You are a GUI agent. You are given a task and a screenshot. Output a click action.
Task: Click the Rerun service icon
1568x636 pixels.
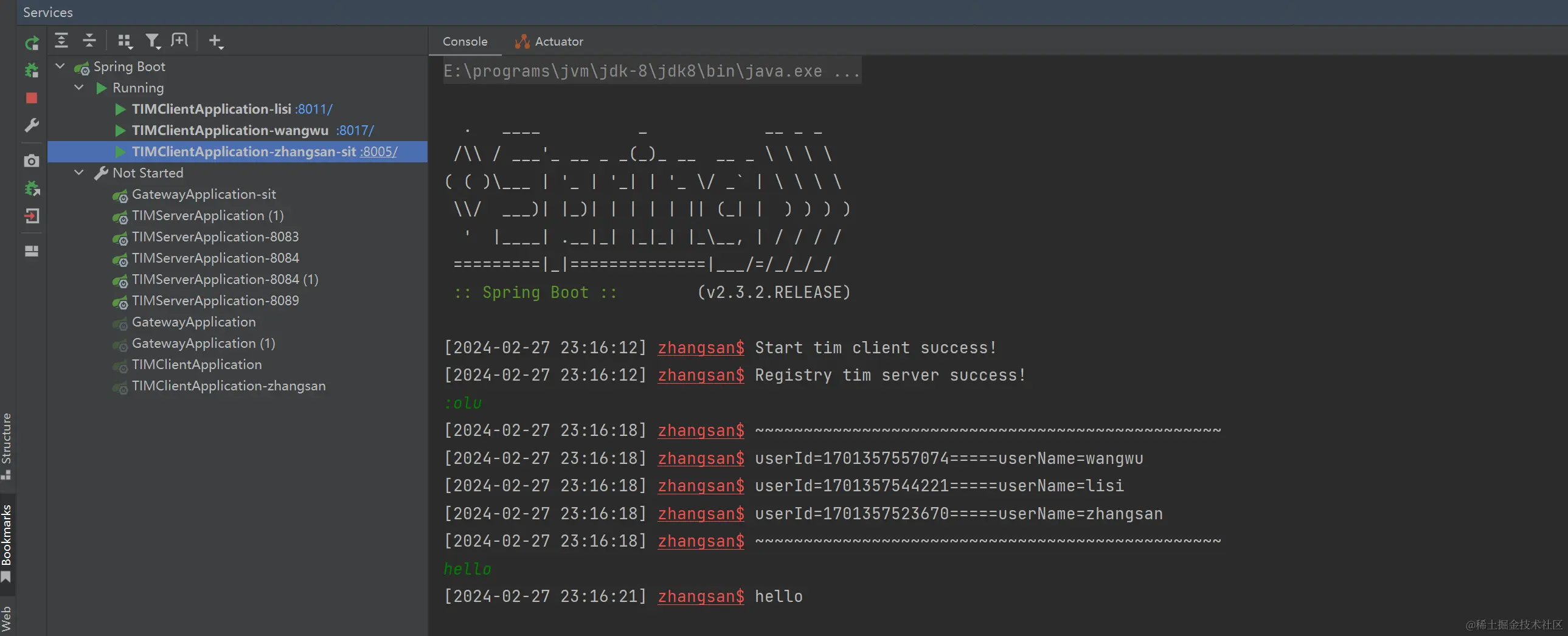tap(32, 43)
